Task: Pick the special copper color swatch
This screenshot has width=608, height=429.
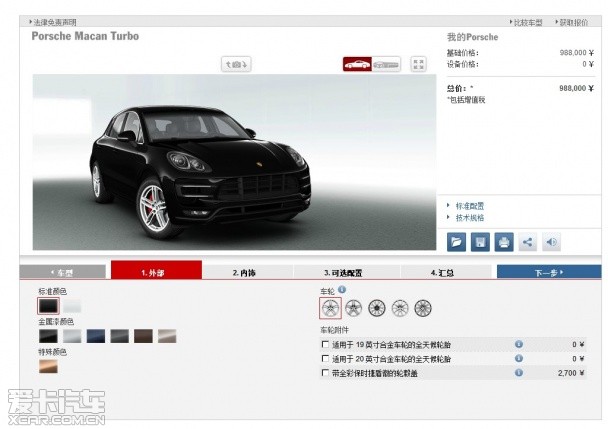Action: [x=48, y=366]
